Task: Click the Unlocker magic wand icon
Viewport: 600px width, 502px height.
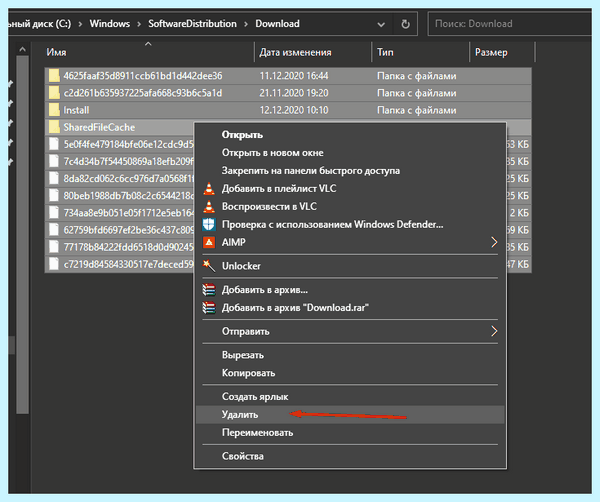Action: [209, 266]
